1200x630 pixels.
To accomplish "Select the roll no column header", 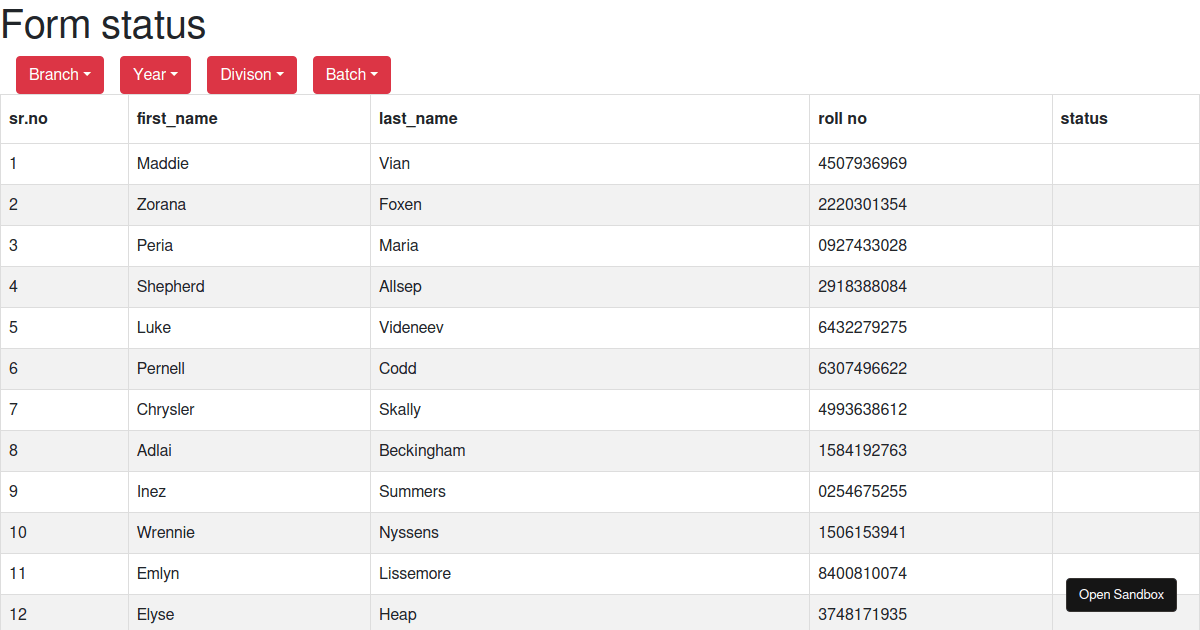I will (x=843, y=118).
